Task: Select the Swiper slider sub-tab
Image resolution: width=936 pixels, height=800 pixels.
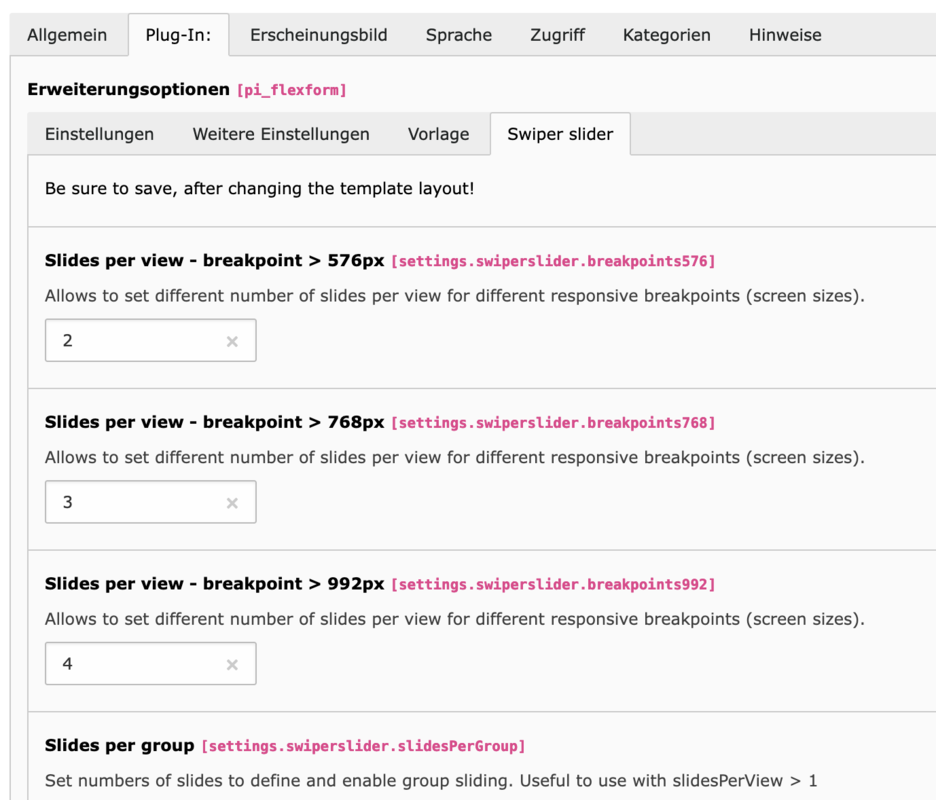Action: pos(560,134)
